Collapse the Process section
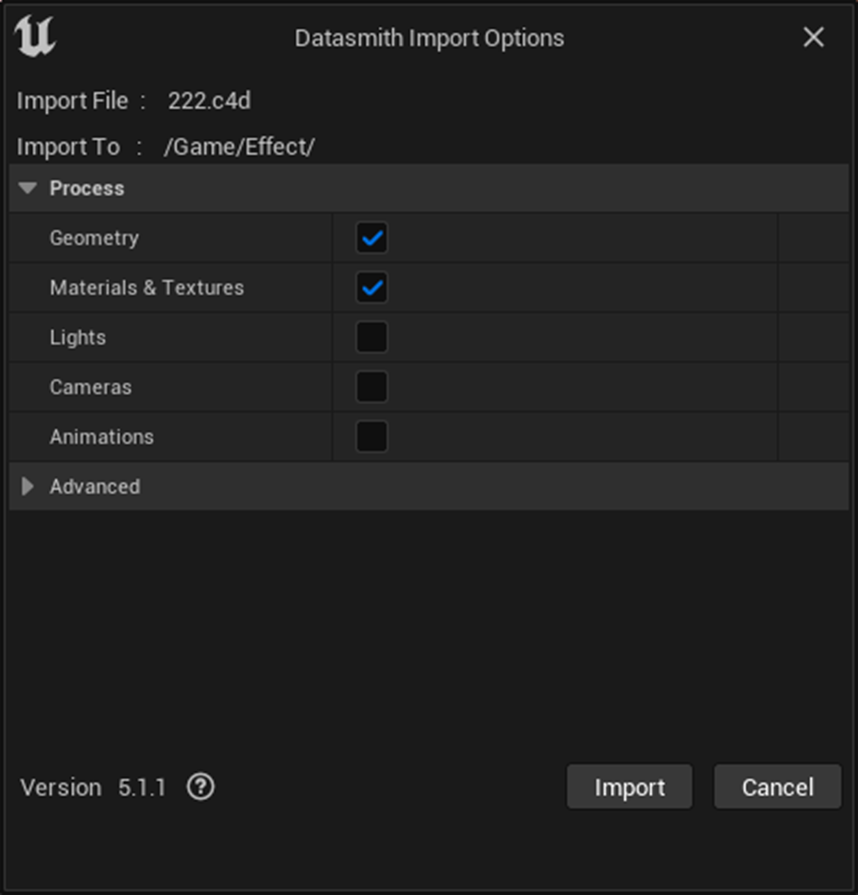The height and width of the screenshot is (895, 858). (x=27, y=188)
